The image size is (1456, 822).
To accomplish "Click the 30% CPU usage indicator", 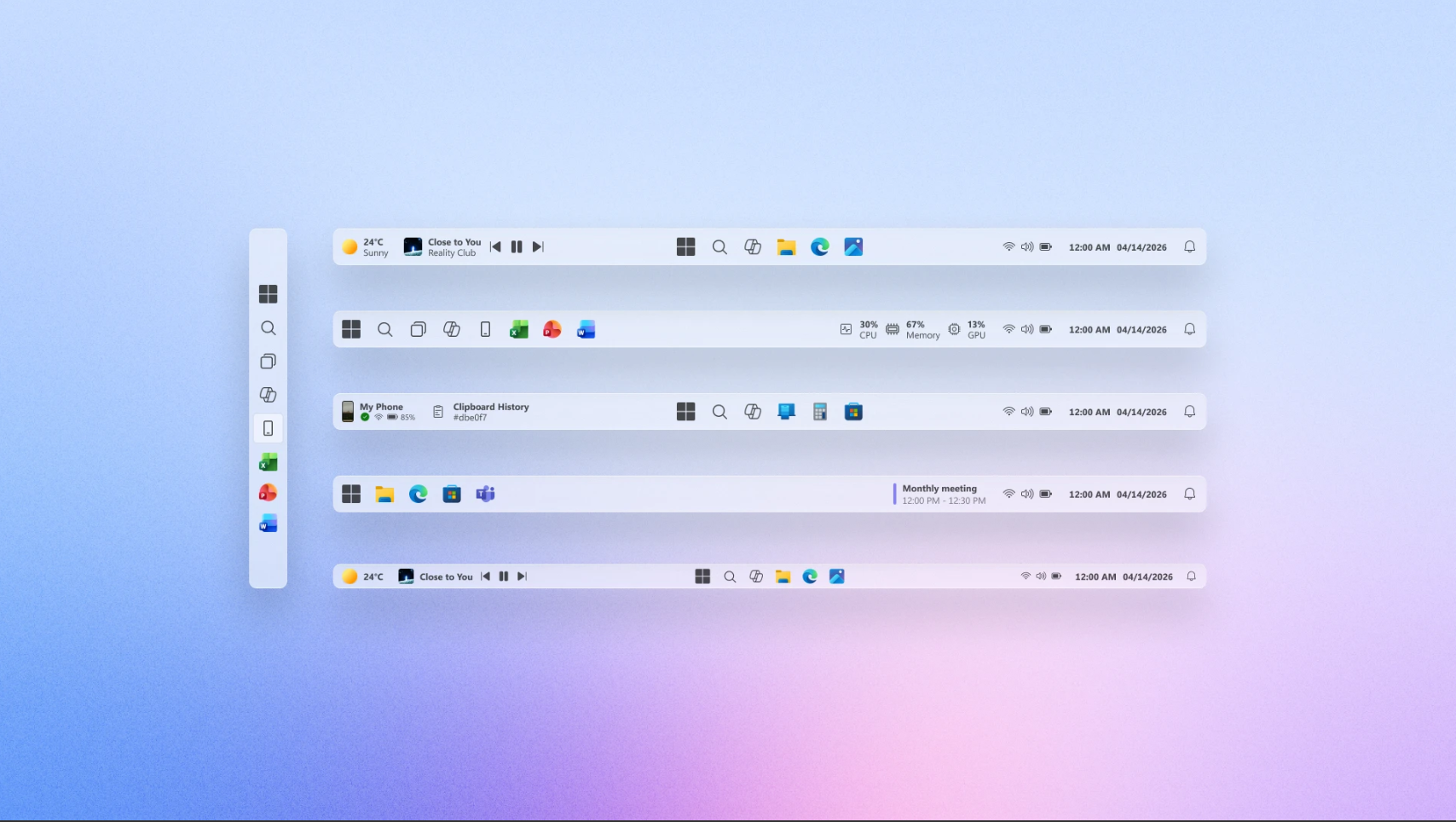I will pyautogui.click(x=859, y=330).
